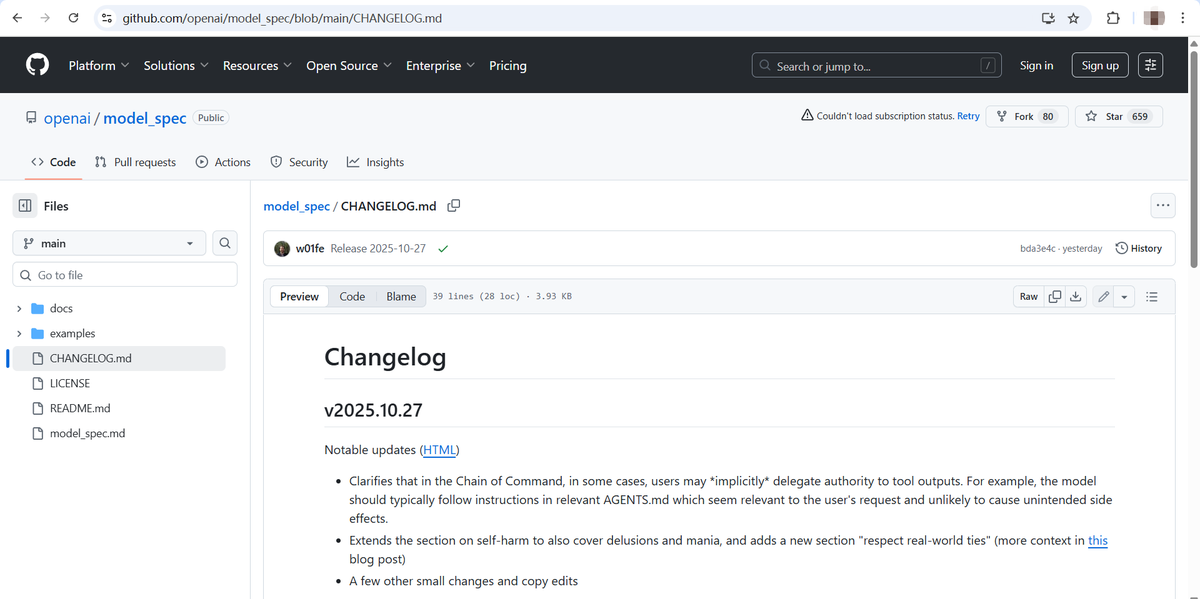Open the examples folder
This screenshot has width=1200, height=599.
(72, 333)
